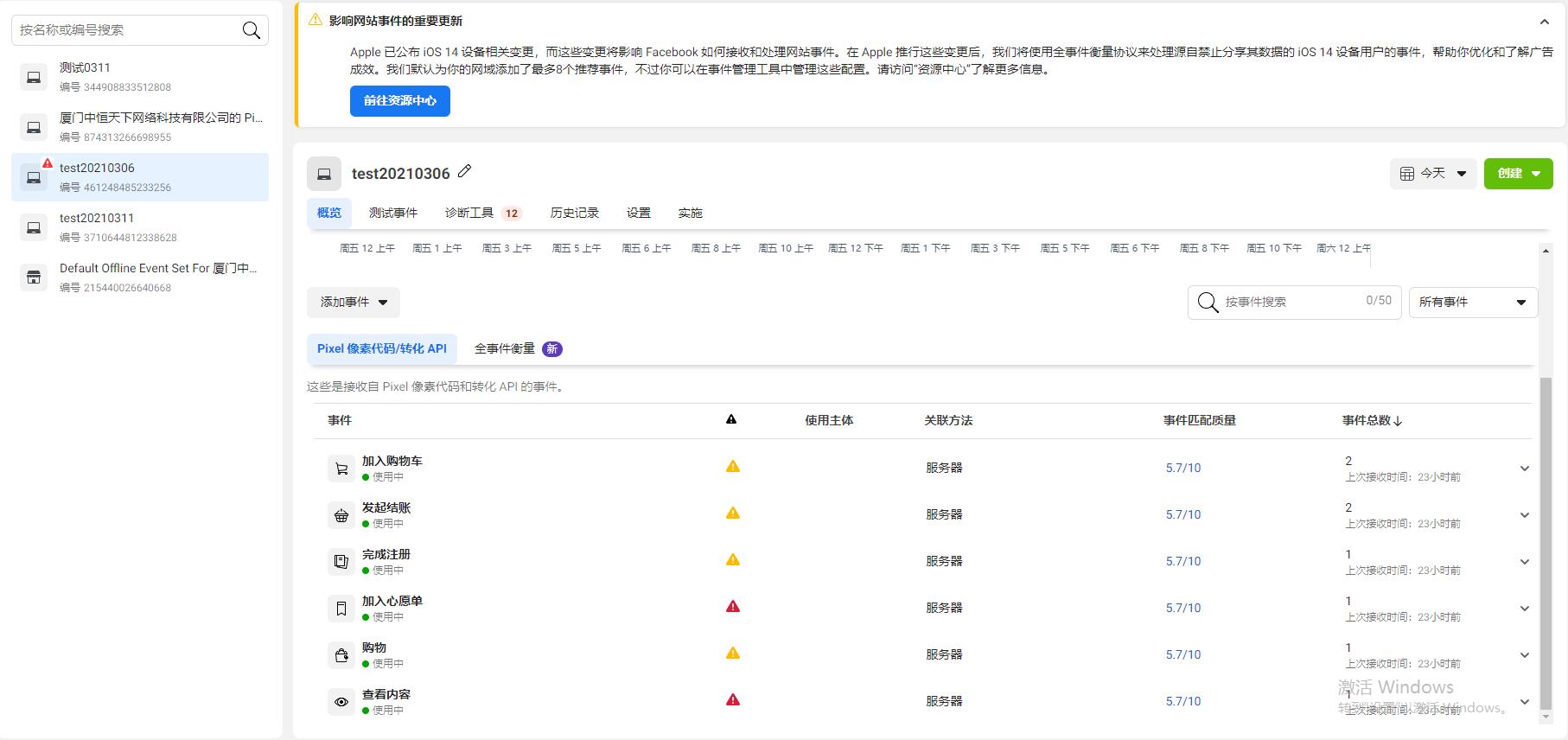
Task: Click the search magnifier in the sidebar
Action: (252, 30)
